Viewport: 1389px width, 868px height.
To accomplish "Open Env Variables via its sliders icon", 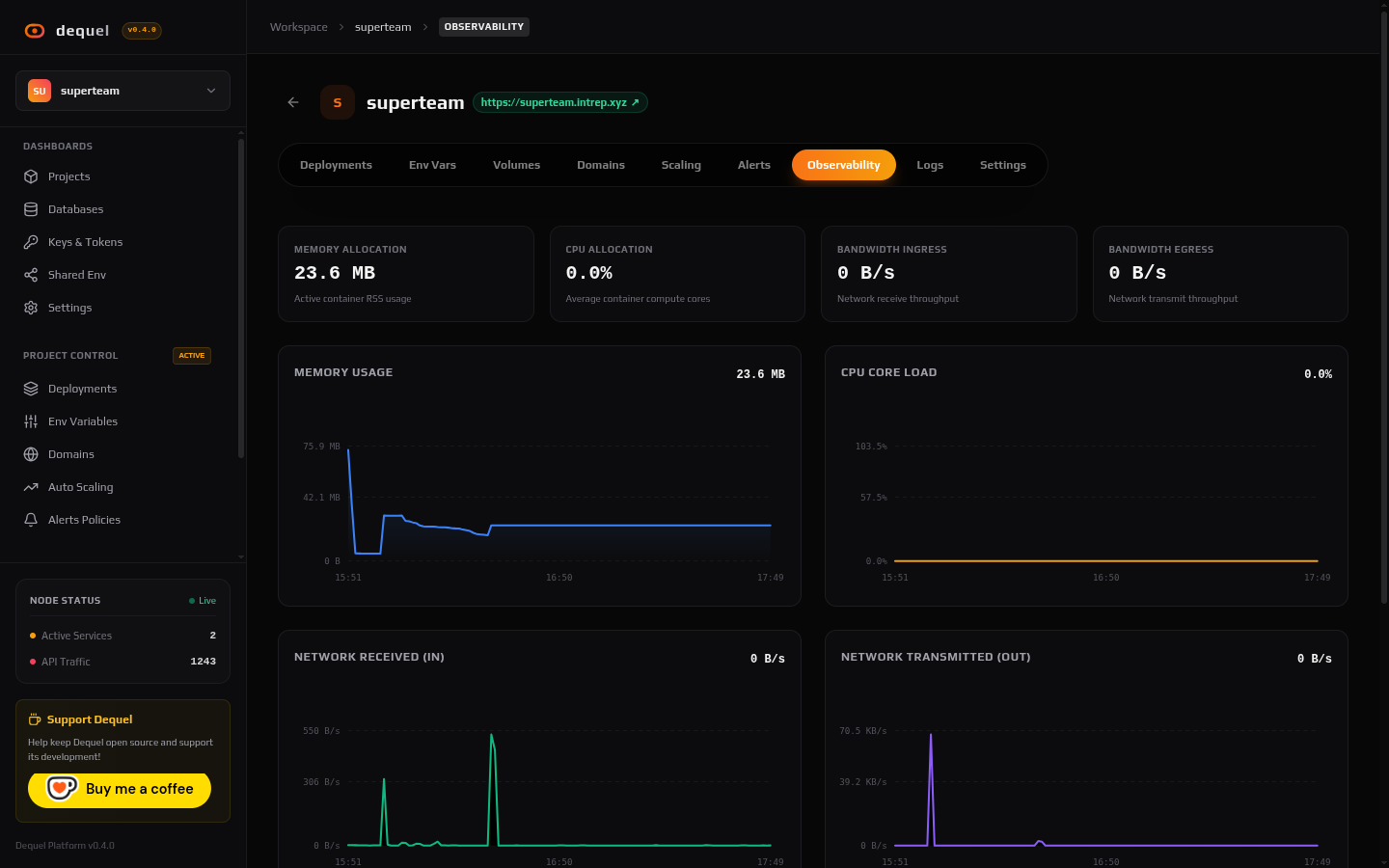I will click(31, 421).
